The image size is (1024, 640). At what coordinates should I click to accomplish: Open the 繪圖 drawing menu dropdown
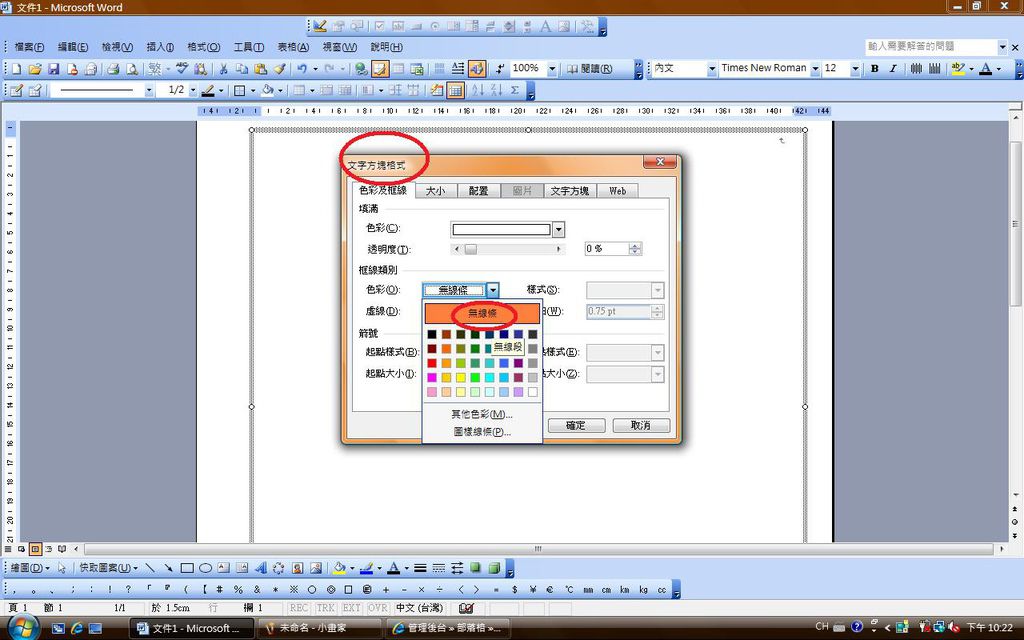point(29,568)
